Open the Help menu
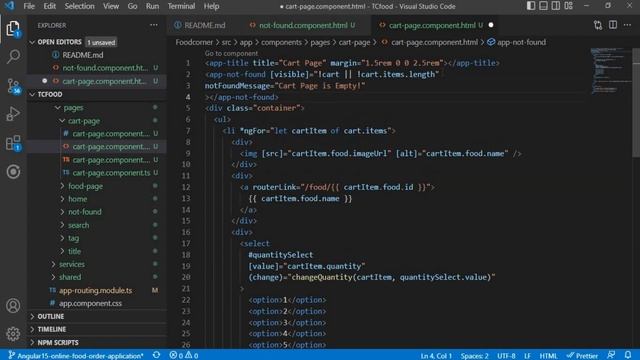 pyautogui.click(x=211, y=6)
